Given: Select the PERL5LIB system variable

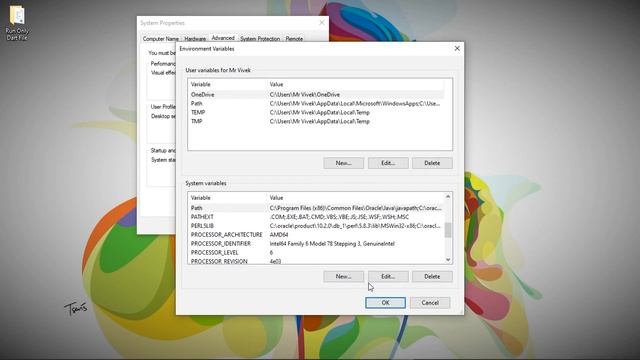Looking at the screenshot, I should [316, 226].
